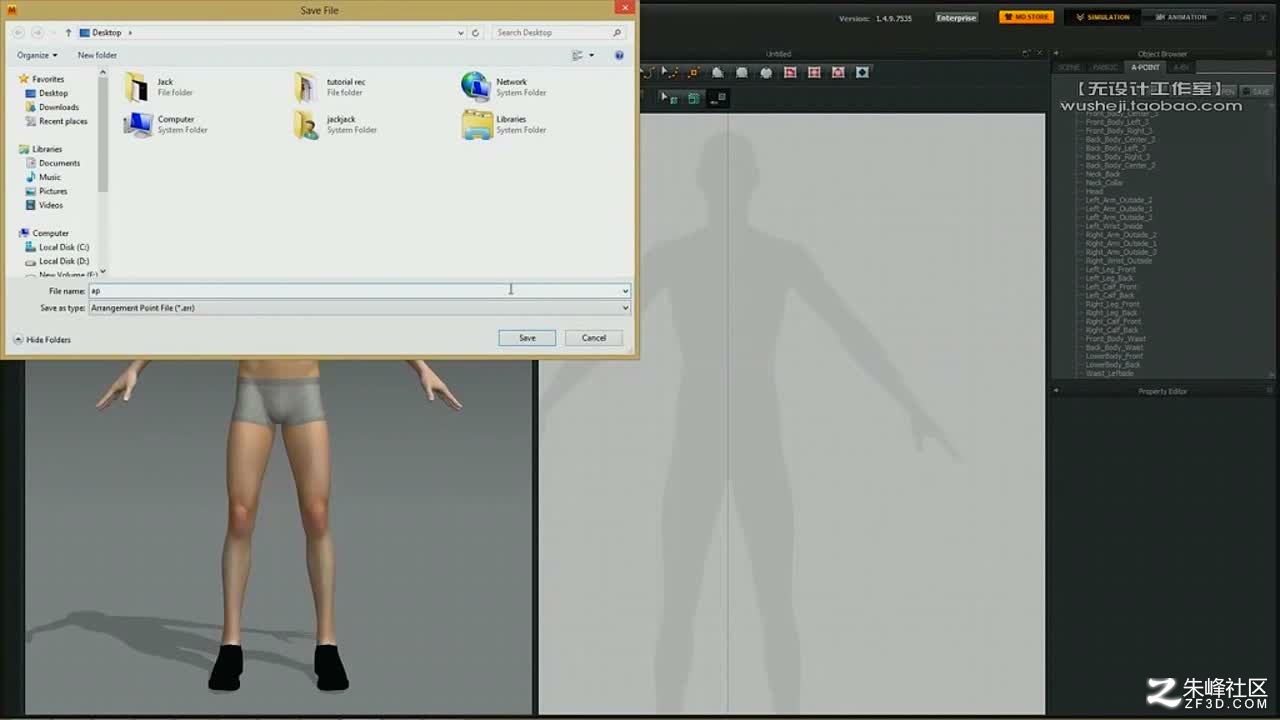The height and width of the screenshot is (720, 1280).
Task: Click the edit curve point tool icon
Action: point(670,72)
